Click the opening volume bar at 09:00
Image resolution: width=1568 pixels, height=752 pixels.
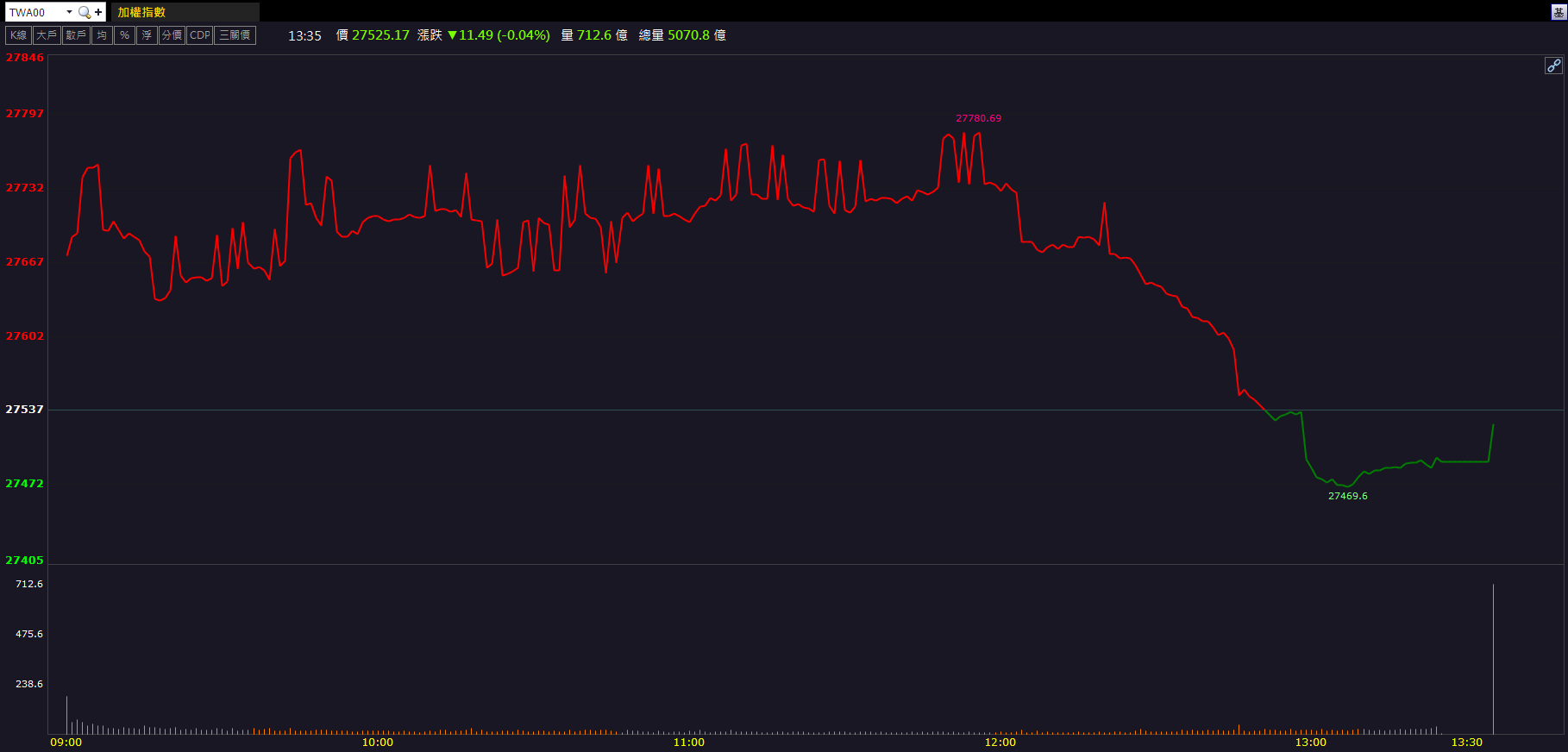[x=66, y=715]
